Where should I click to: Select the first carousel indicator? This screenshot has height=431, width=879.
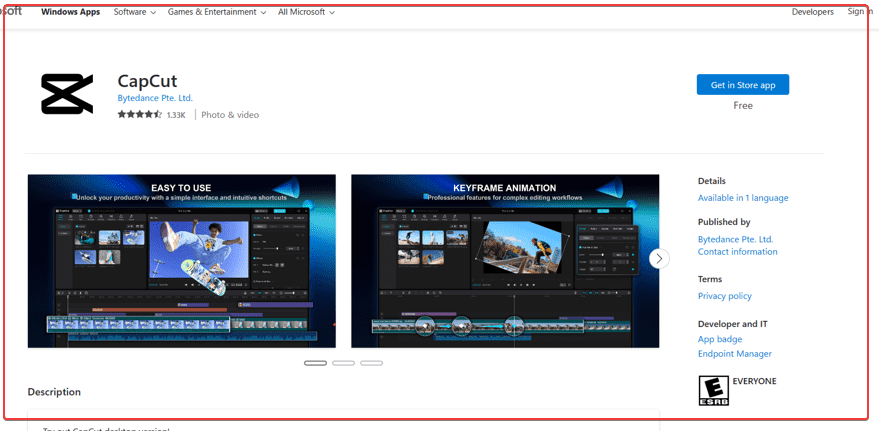click(x=316, y=363)
